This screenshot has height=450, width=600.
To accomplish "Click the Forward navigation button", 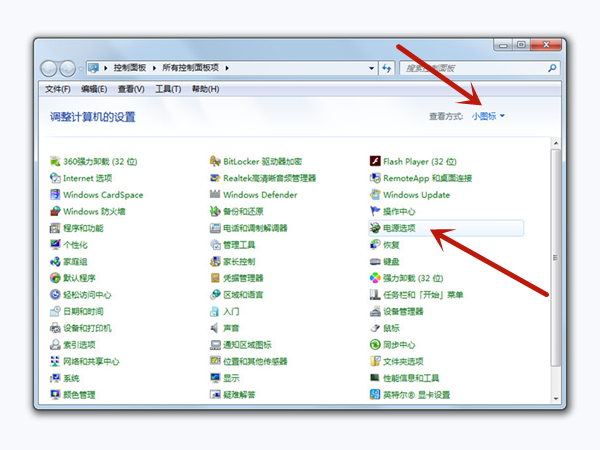I will point(68,69).
